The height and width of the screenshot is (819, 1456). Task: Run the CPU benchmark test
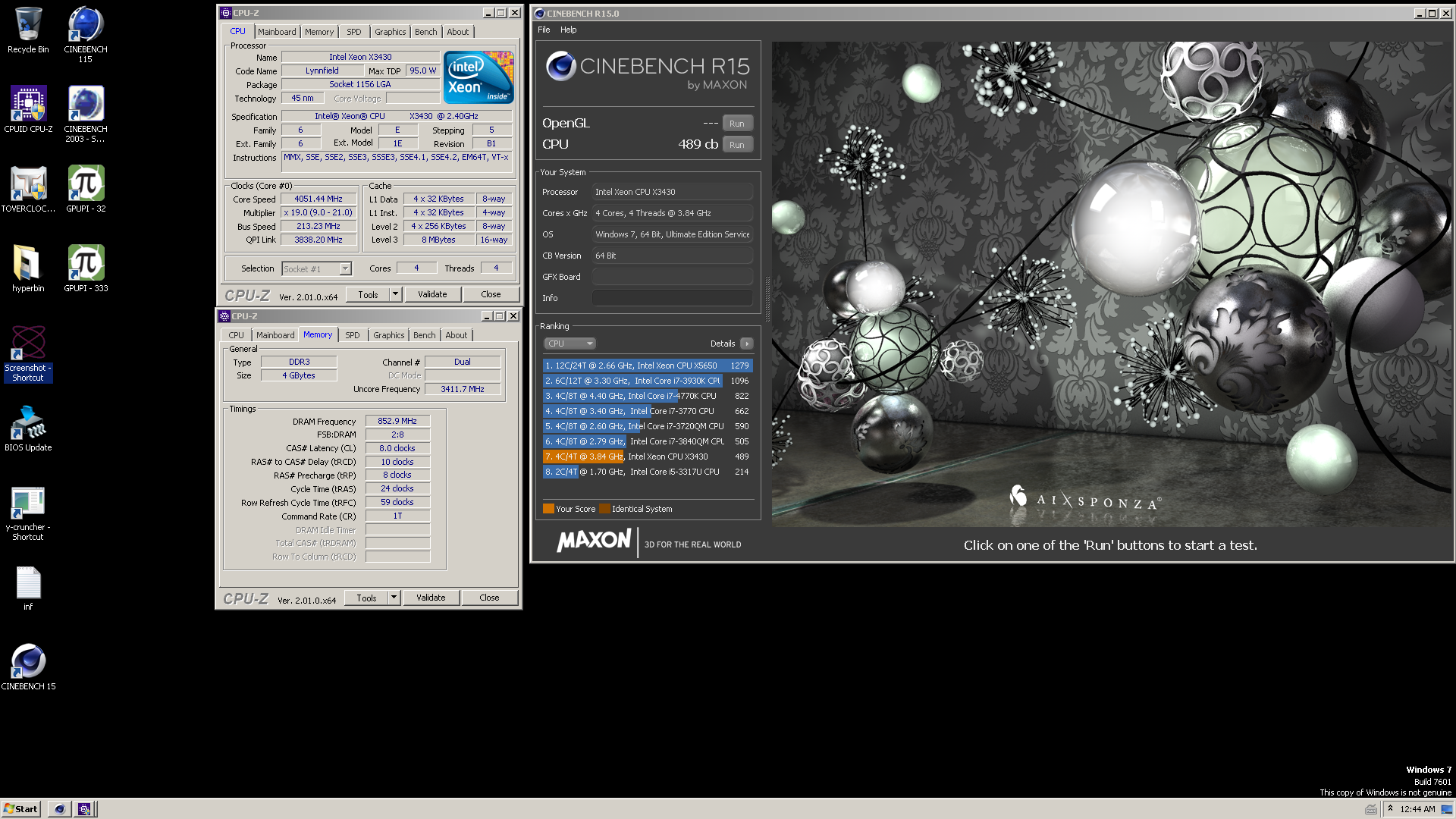(737, 145)
